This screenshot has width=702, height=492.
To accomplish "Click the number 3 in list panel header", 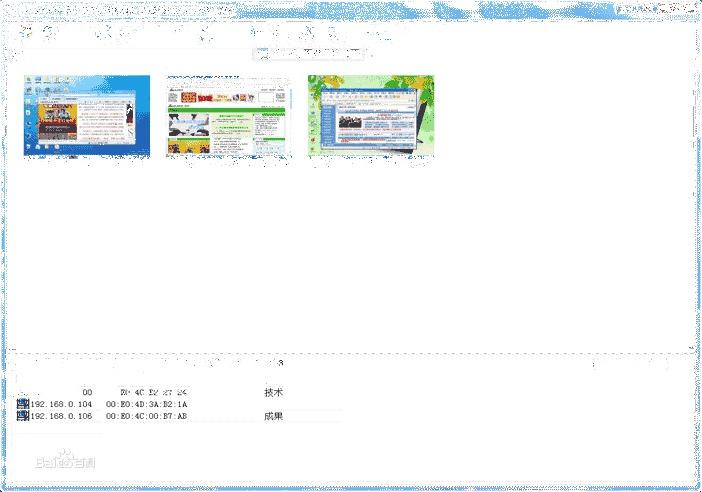I will click(280, 363).
